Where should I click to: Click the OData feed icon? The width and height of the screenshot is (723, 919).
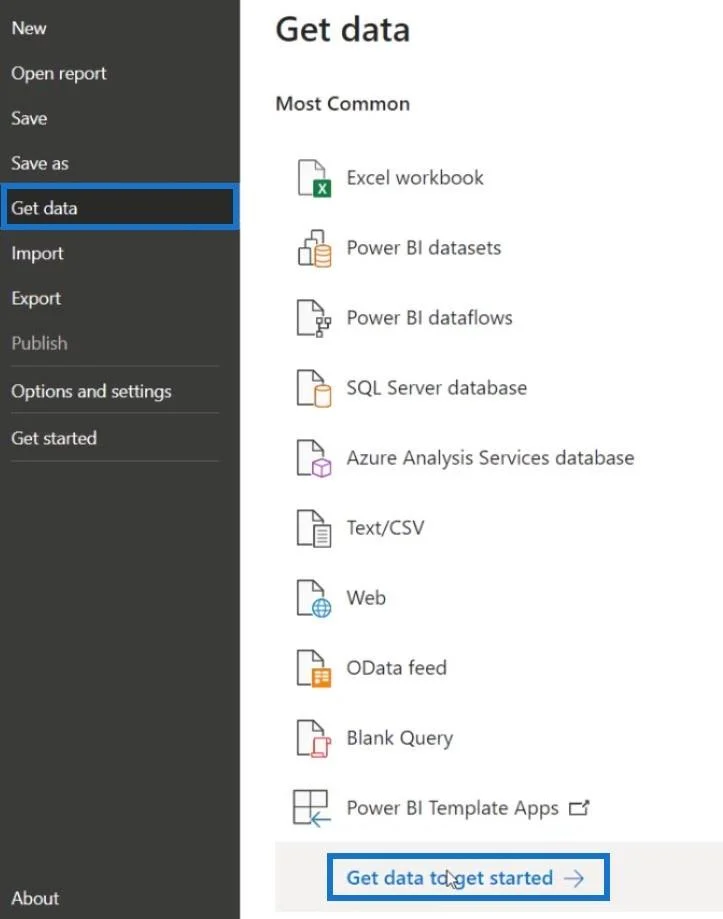[x=314, y=668]
